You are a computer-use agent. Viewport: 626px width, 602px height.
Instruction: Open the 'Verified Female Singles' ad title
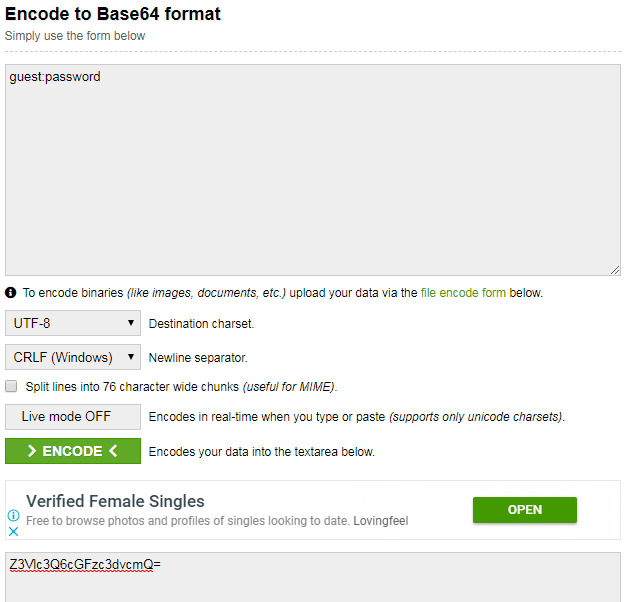click(x=115, y=502)
